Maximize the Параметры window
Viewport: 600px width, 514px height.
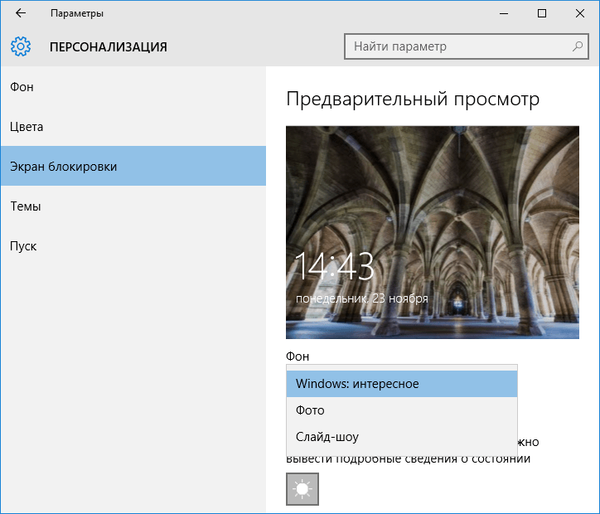[542, 13]
